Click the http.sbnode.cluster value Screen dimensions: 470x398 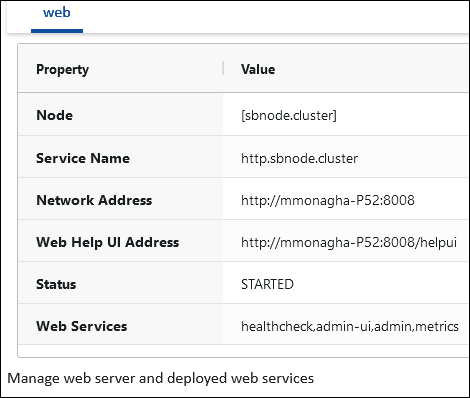click(x=299, y=158)
